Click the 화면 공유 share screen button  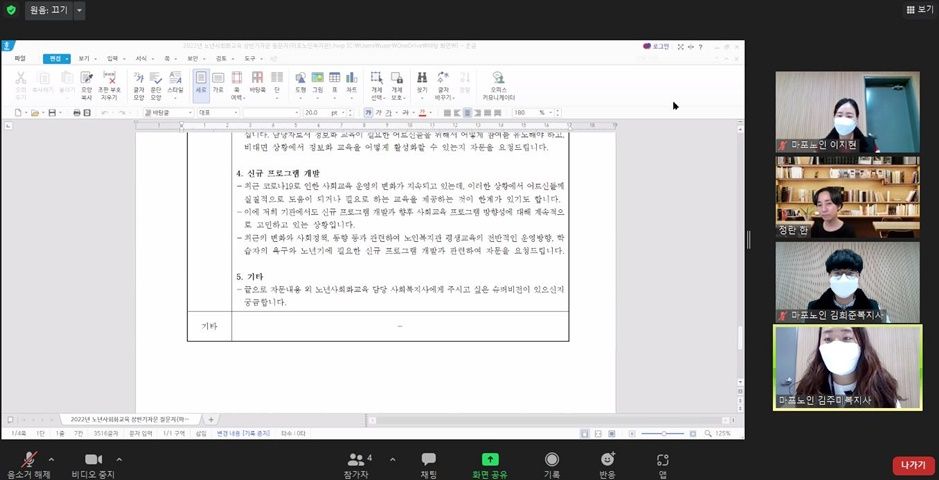[x=490, y=465]
